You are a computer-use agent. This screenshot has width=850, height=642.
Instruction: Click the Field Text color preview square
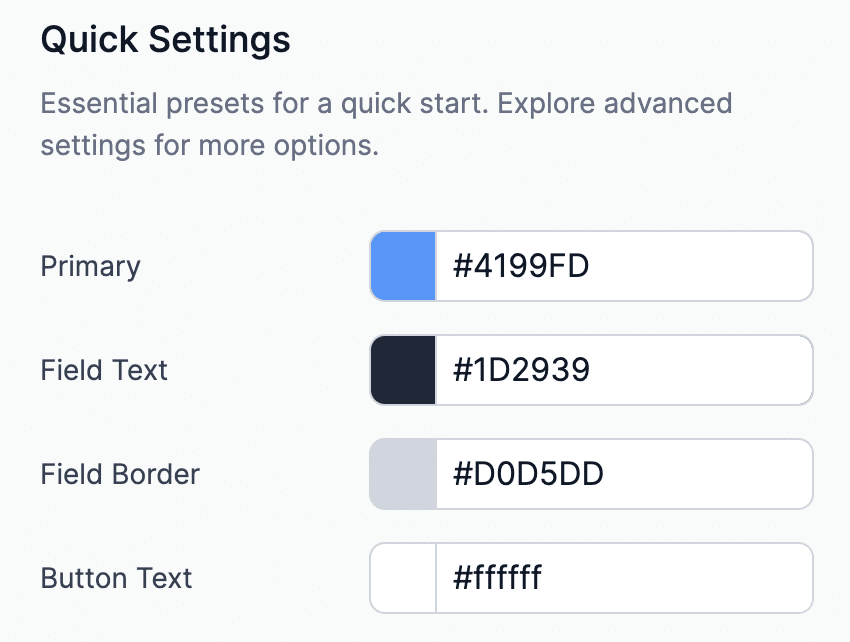[401, 369]
